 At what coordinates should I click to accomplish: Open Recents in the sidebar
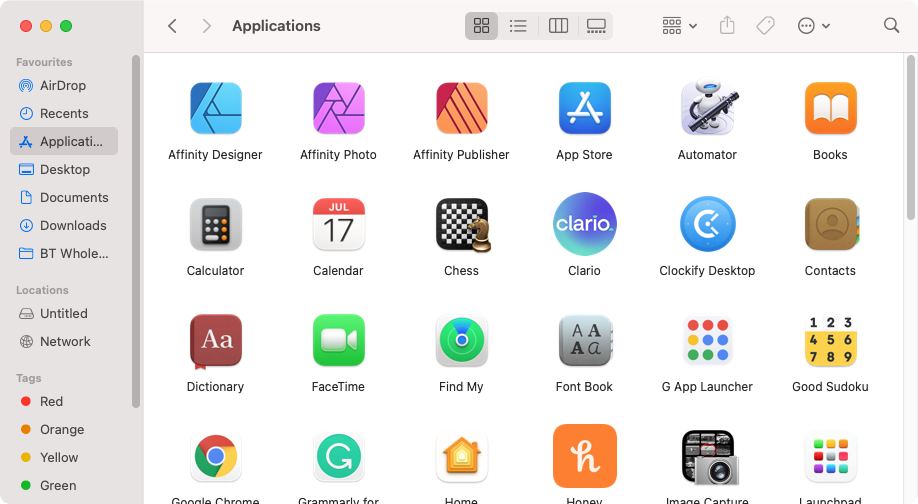pyautogui.click(x=64, y=114)
